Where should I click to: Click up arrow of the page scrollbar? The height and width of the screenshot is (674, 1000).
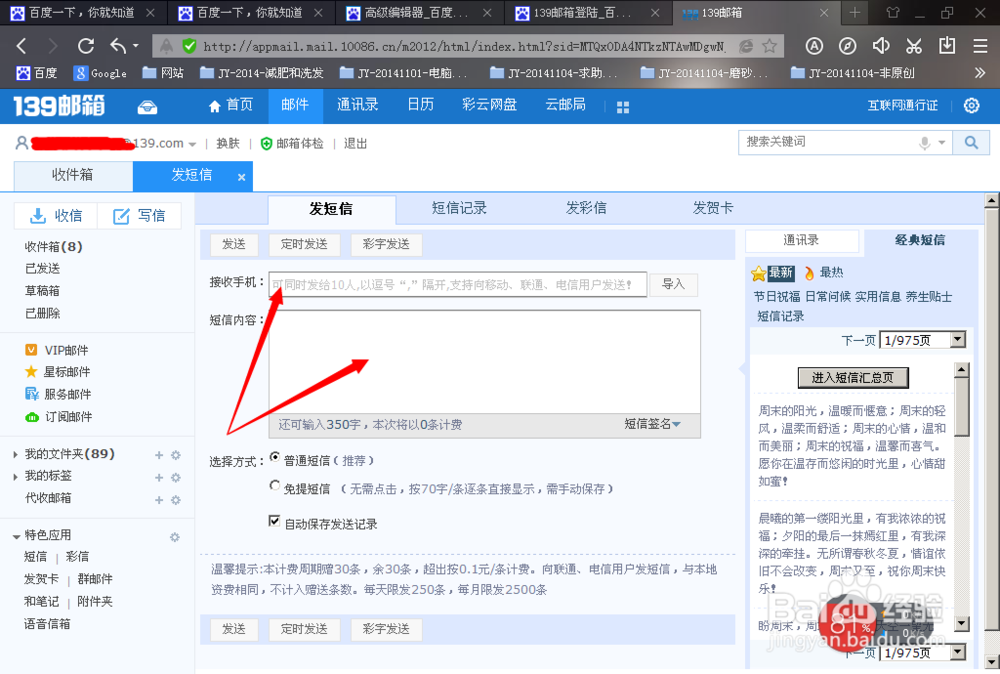tap(991, 201)
